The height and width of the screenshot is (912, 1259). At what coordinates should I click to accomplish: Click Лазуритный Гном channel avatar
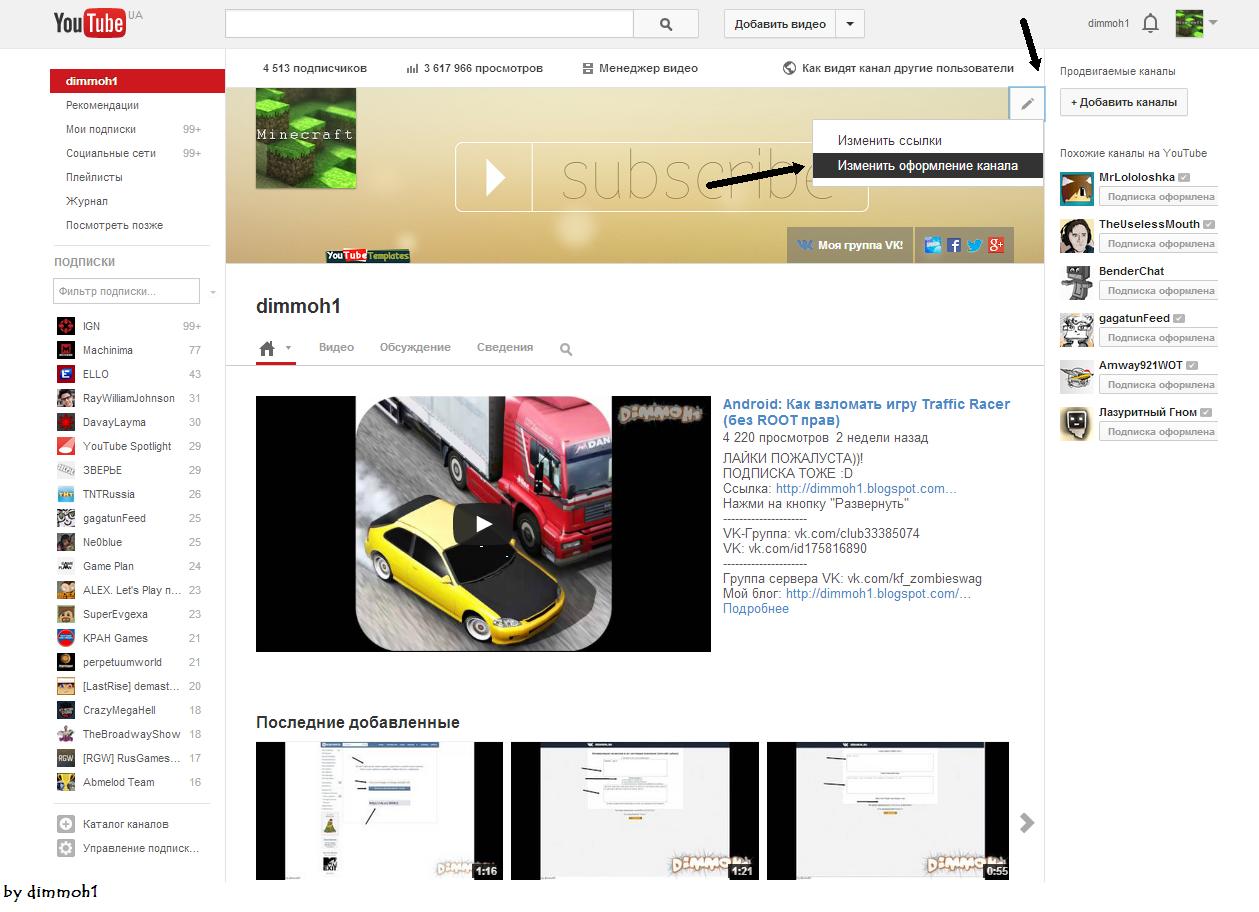[x=1077, y=423]
